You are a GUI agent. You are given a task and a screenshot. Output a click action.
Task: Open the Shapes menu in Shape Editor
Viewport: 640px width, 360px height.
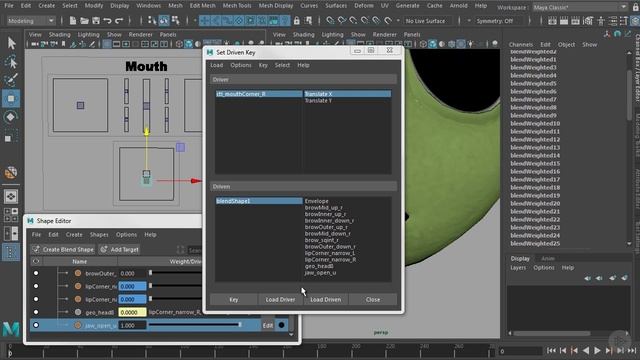[99, 234]
